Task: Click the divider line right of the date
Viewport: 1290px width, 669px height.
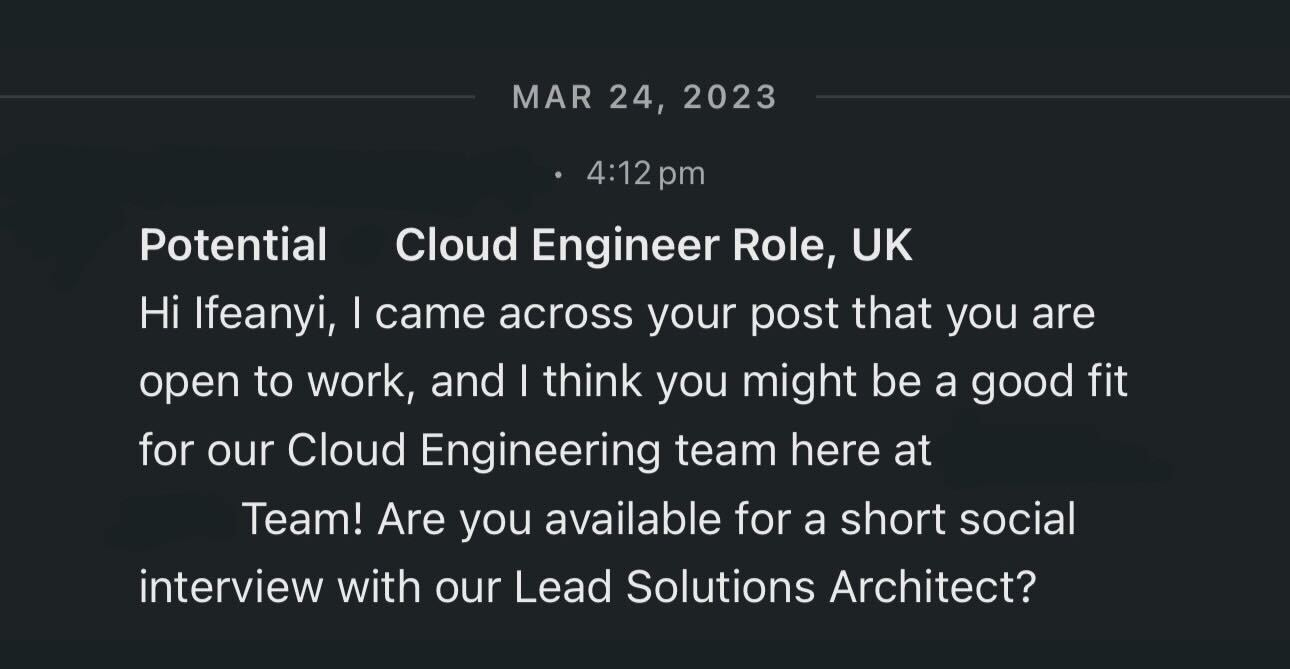Action: point(1053,97)
